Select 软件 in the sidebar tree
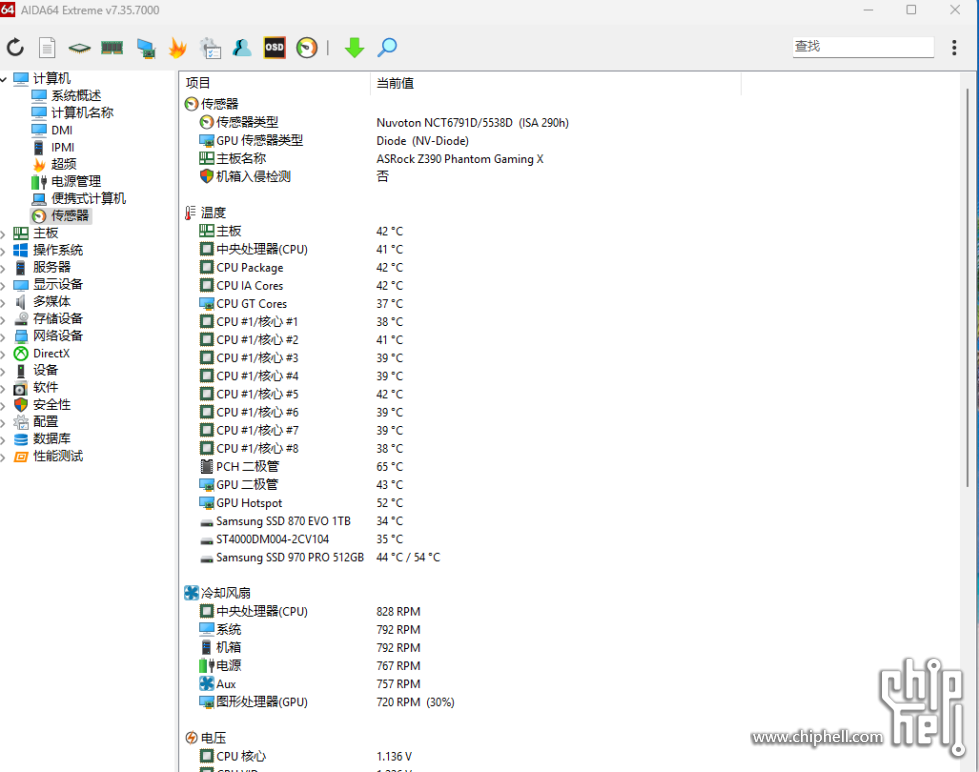The image size is (979, 772). [45, 388]
